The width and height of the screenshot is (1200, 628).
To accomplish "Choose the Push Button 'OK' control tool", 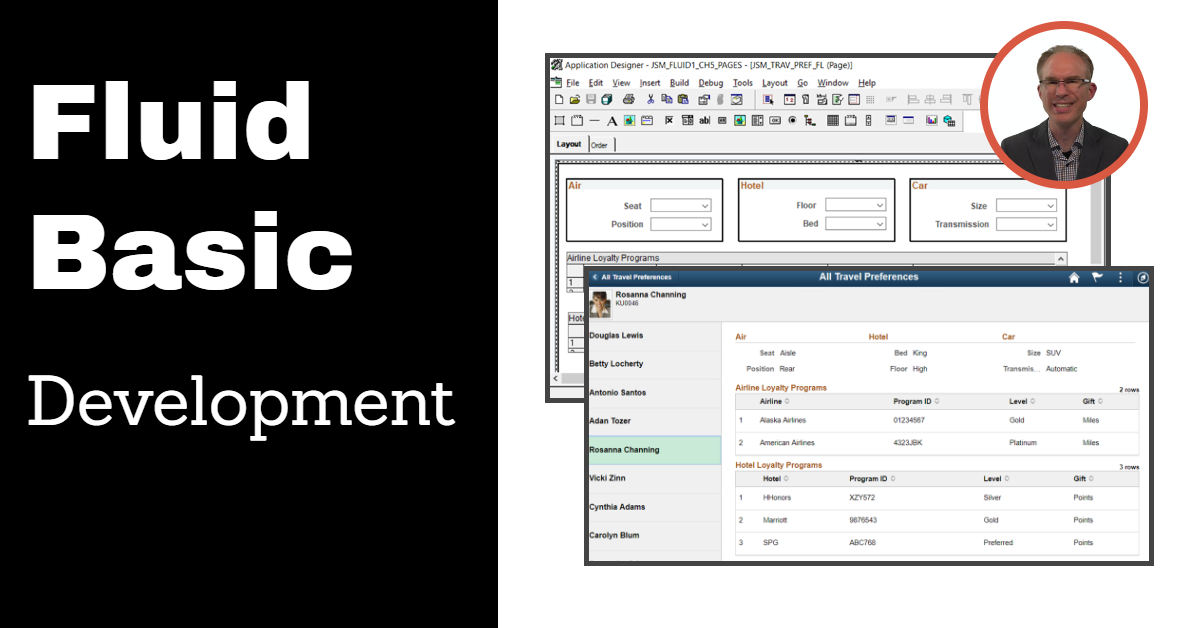I will pyautogui.click(x=775, y=121).
